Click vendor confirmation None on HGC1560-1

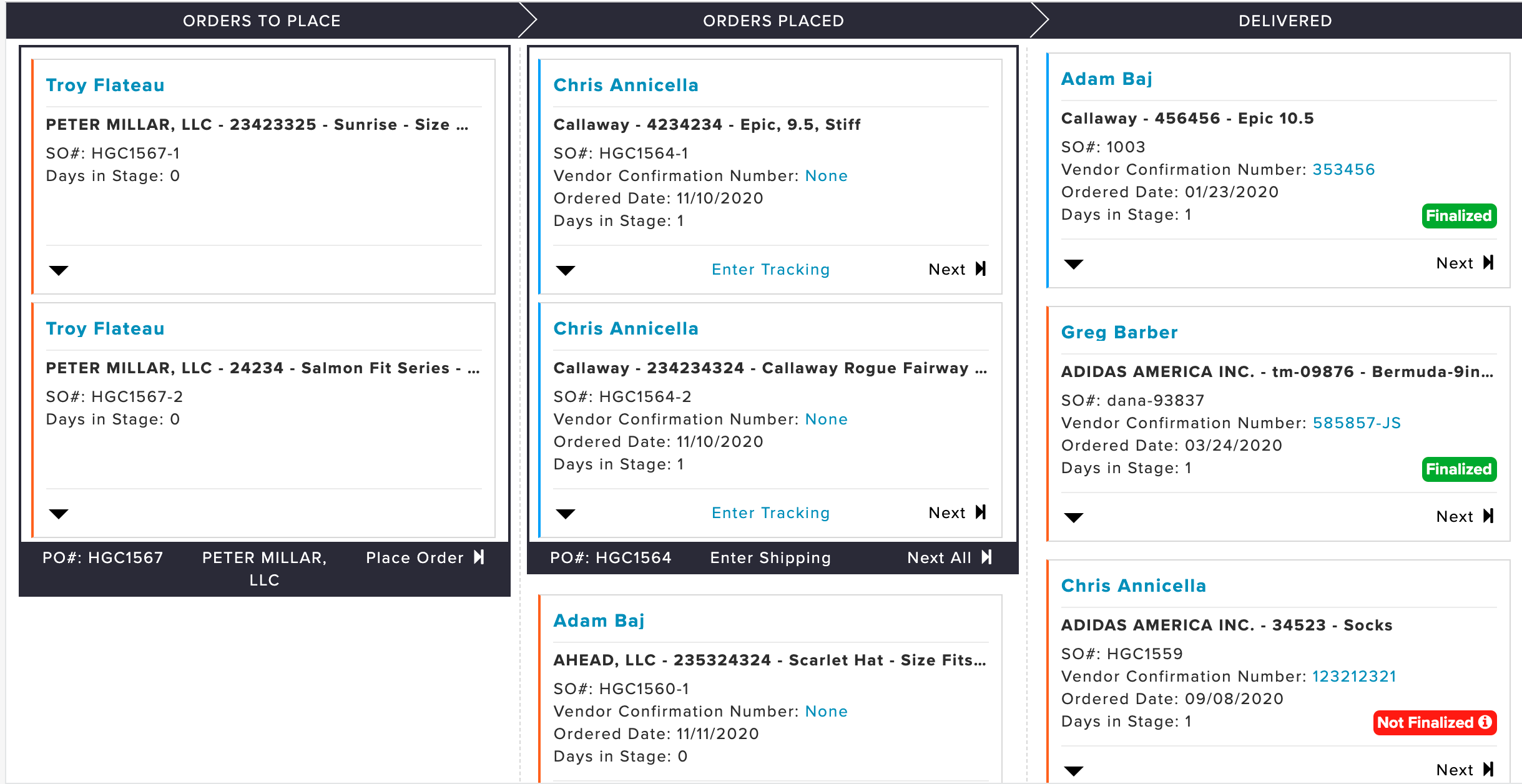coord(826,711)
